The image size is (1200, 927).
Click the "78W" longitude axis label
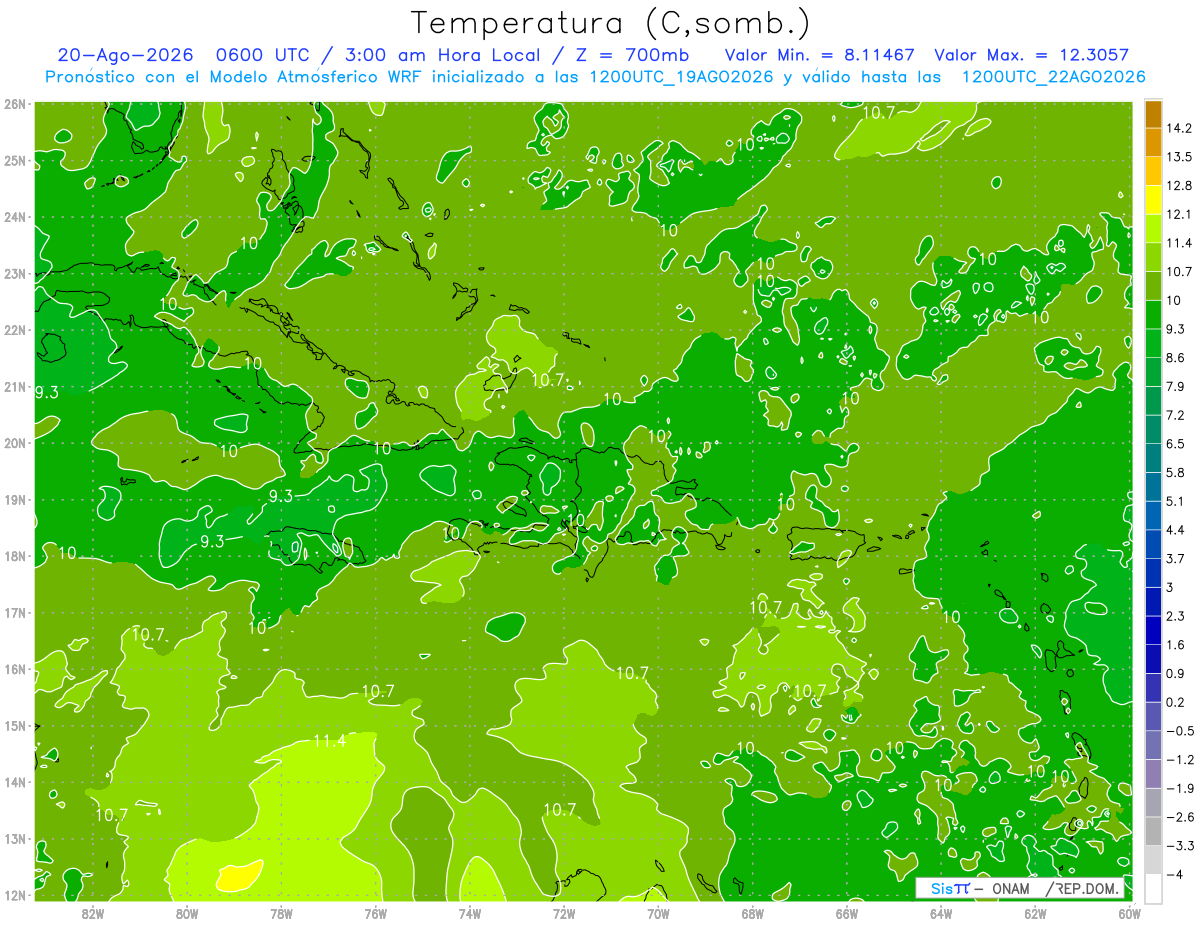click(x=281, y=913)
